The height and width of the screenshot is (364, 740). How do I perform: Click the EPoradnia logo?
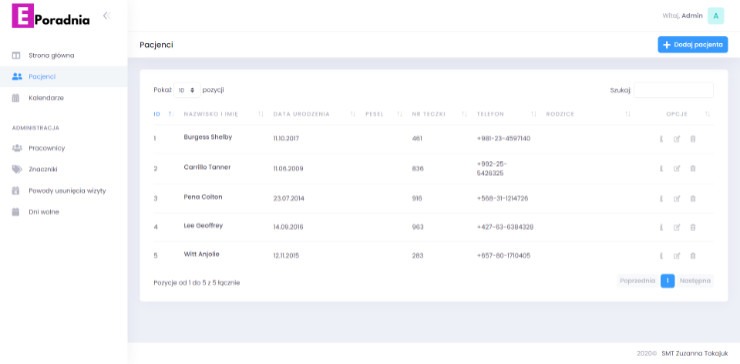point(50,16)
